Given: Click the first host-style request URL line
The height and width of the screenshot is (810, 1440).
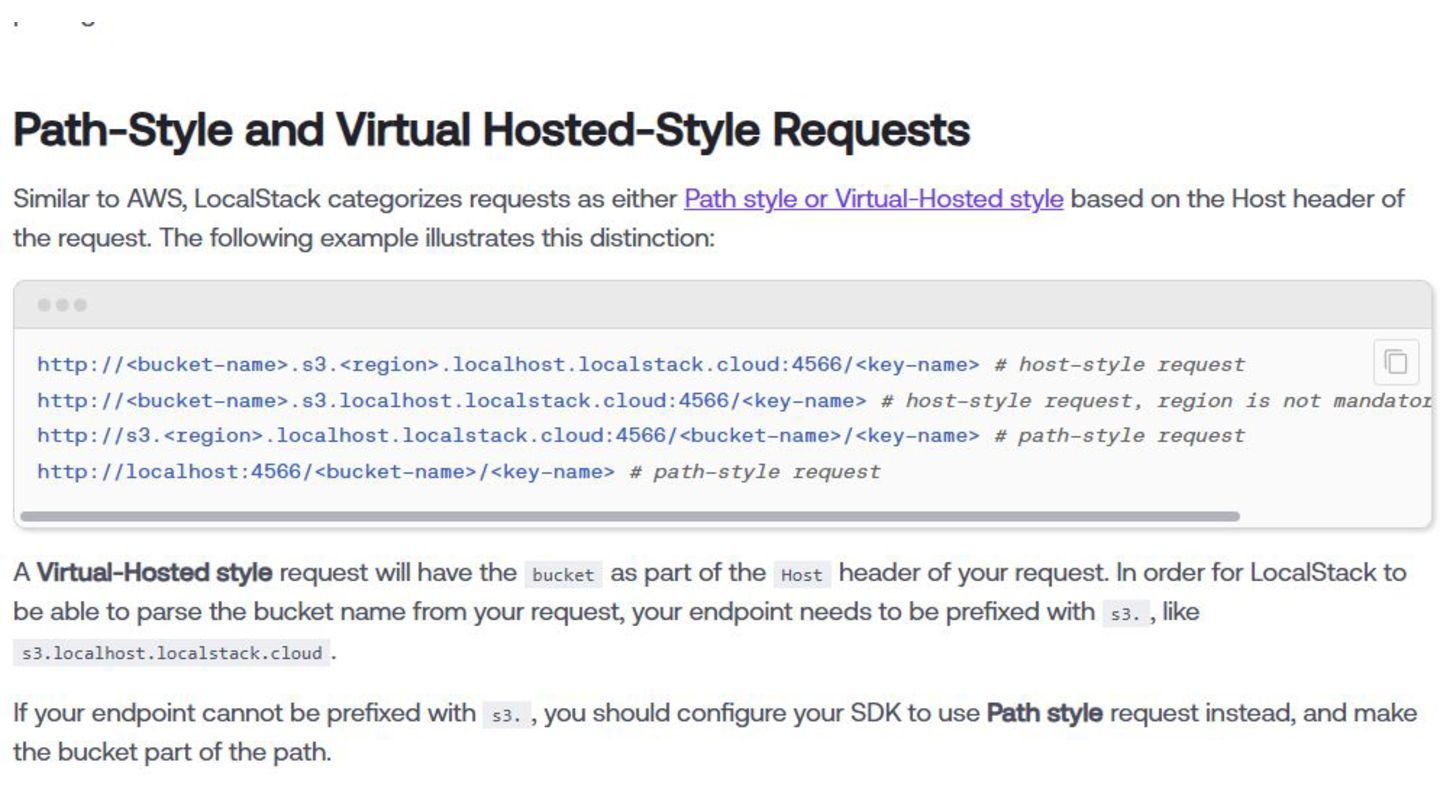Looking at the screenshot, I should [x=641, y=365].
